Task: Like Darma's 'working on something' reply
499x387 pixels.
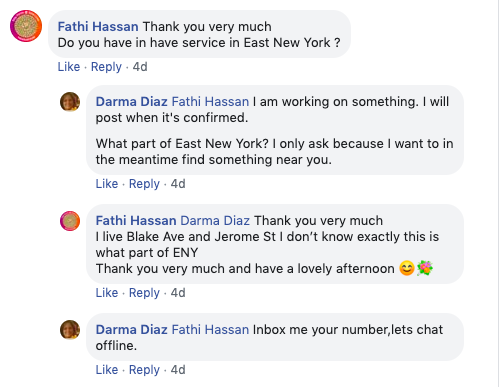Action: point(107,184)
